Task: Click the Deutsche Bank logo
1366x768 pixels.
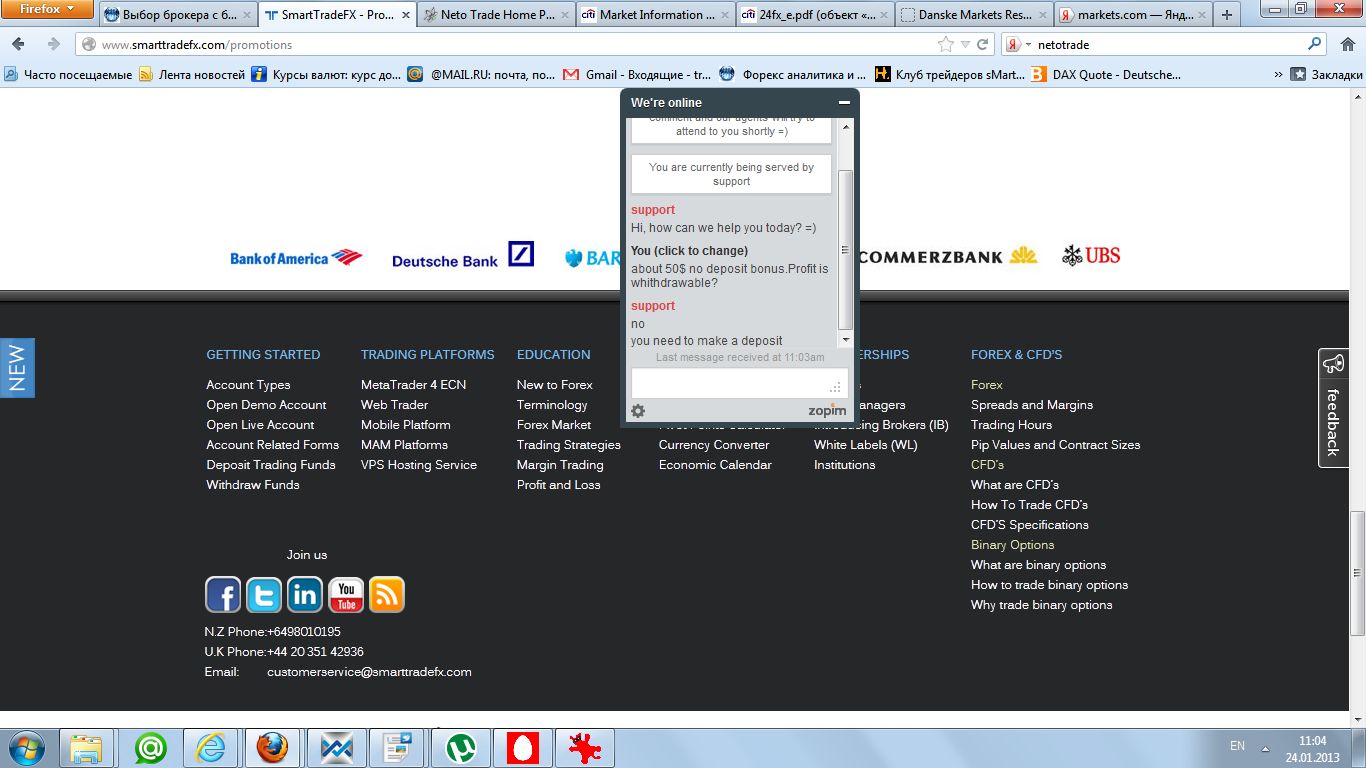Action: click(463, 256)
